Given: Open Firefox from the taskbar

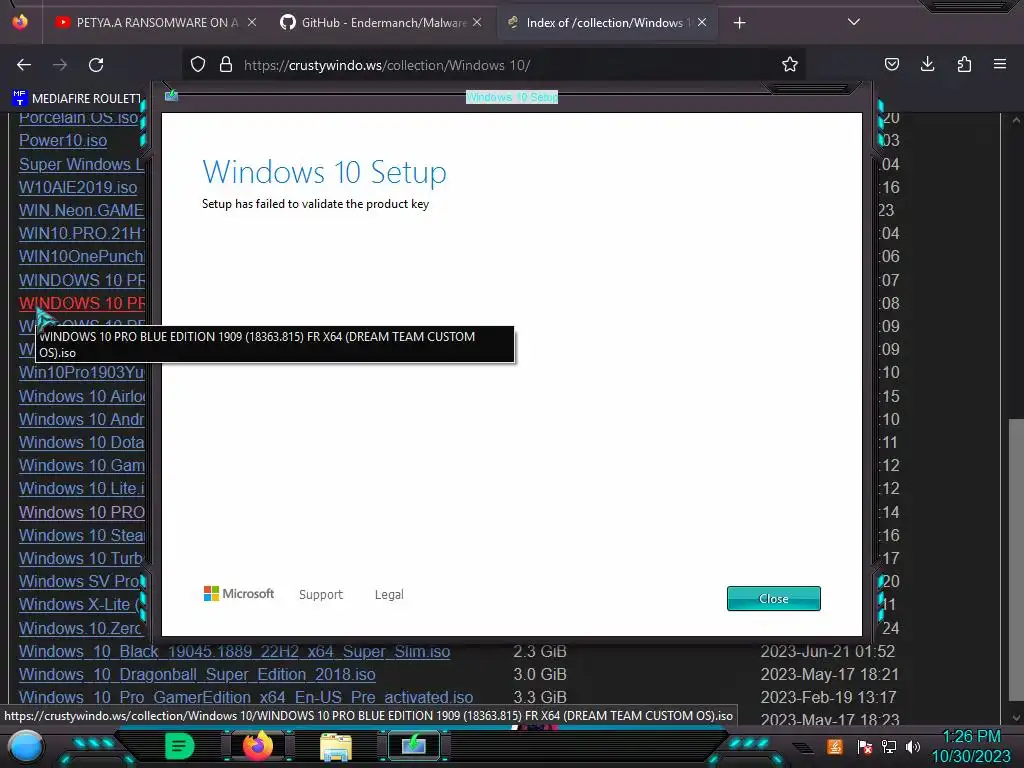Looking at the screenshot, I should coord(257,746).
